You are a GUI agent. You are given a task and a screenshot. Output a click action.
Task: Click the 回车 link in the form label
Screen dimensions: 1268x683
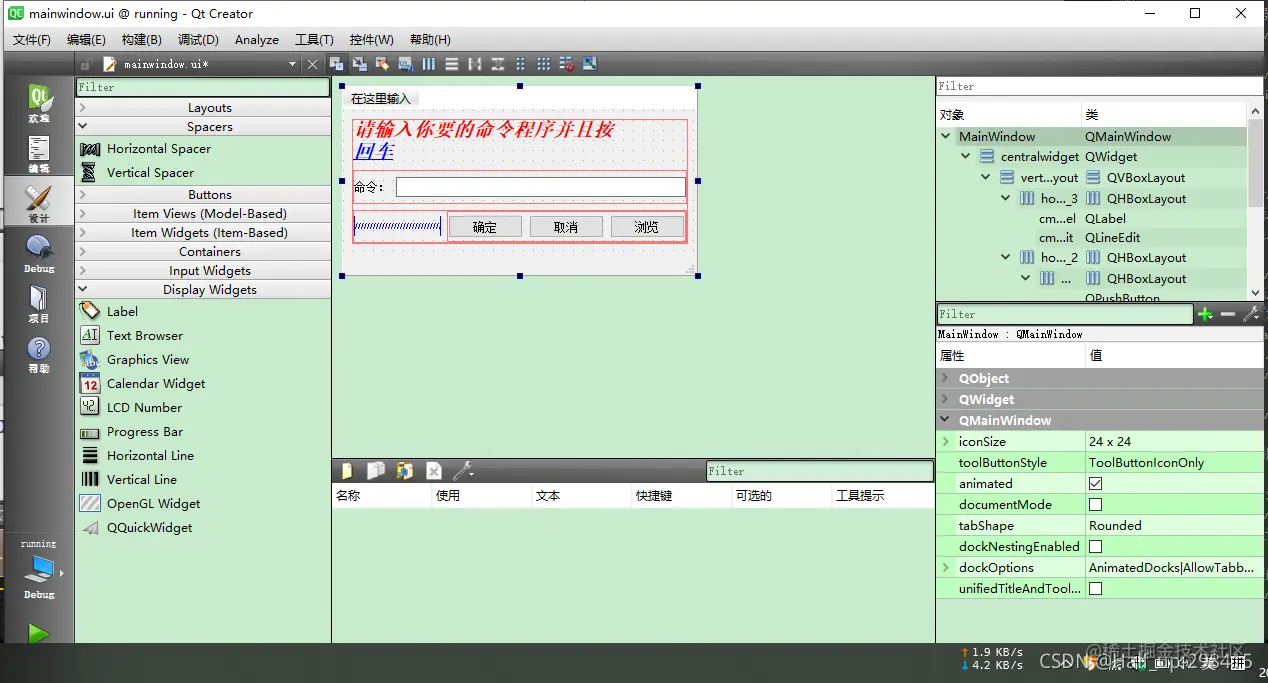tap(374, 151)
